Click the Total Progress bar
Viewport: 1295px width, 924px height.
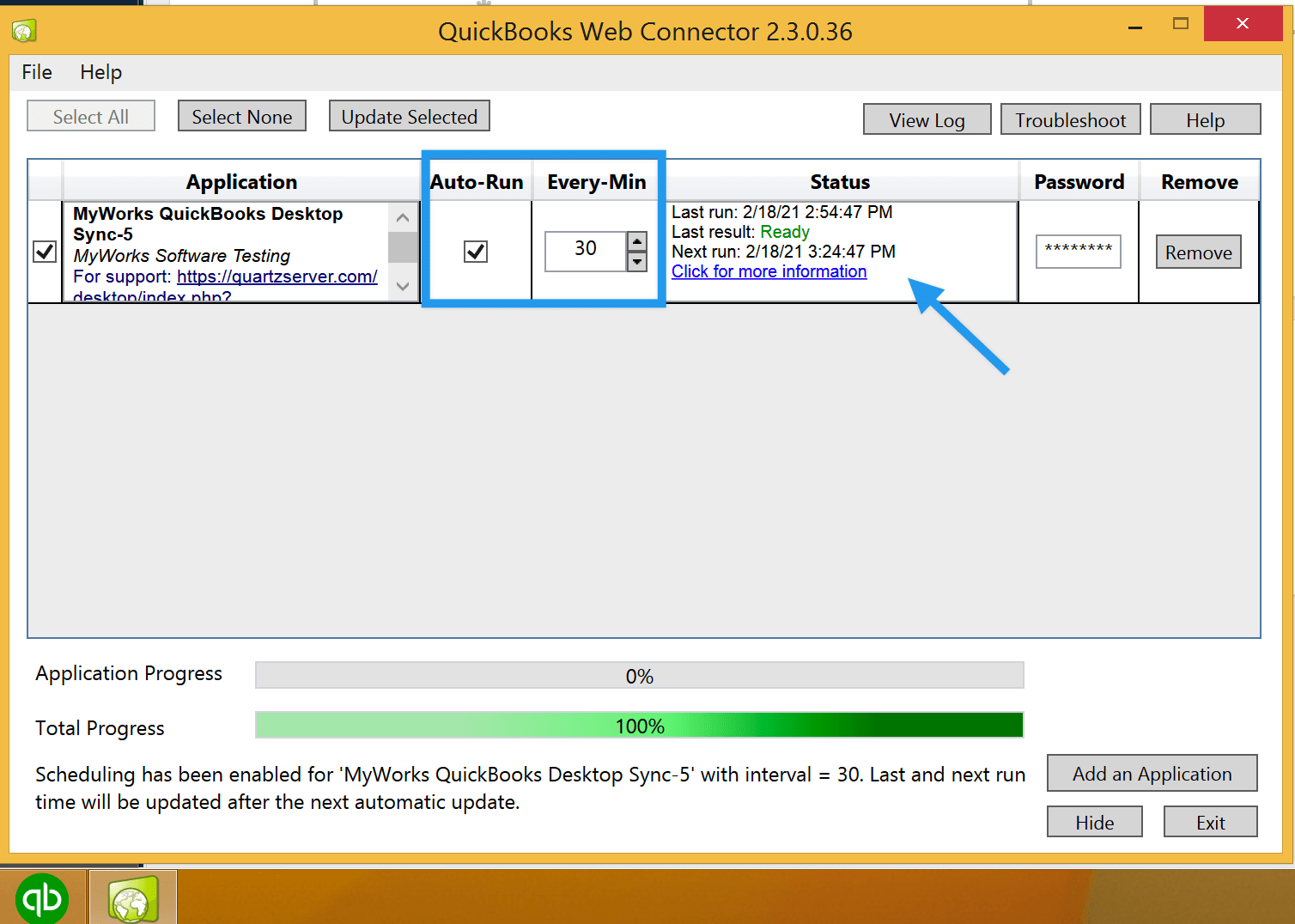click(x=639, y=726)
